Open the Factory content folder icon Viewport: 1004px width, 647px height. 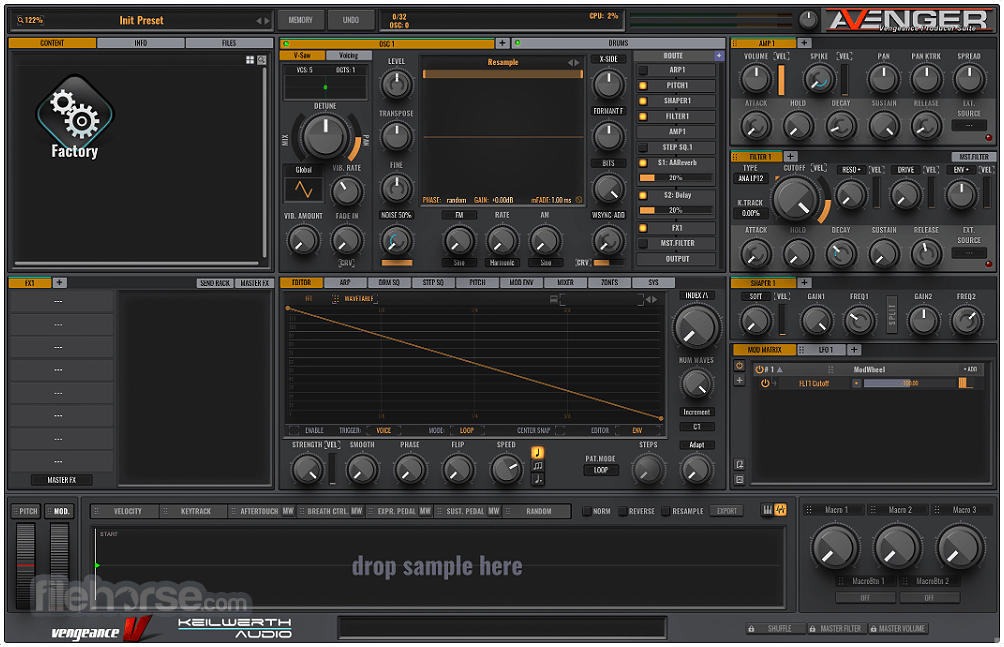(x=74, y=117)
